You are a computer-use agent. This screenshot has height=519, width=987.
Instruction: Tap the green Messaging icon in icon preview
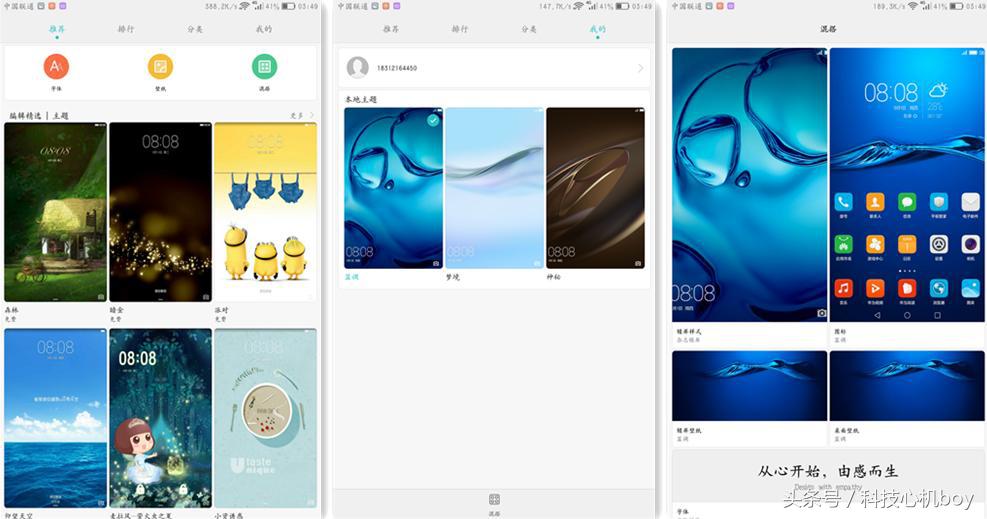(x=907, y=202)
